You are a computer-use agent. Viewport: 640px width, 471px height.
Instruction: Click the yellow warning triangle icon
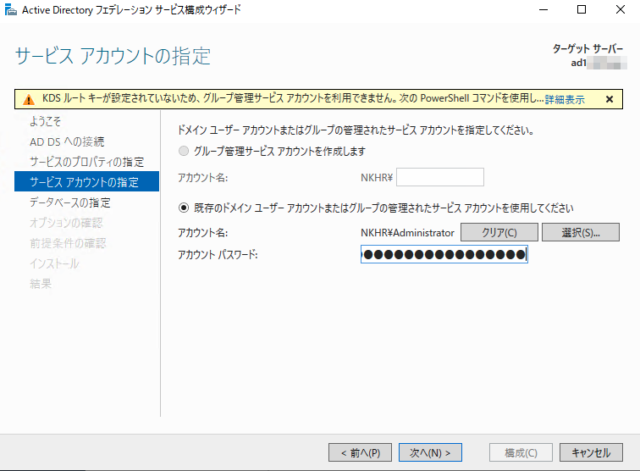29,99
